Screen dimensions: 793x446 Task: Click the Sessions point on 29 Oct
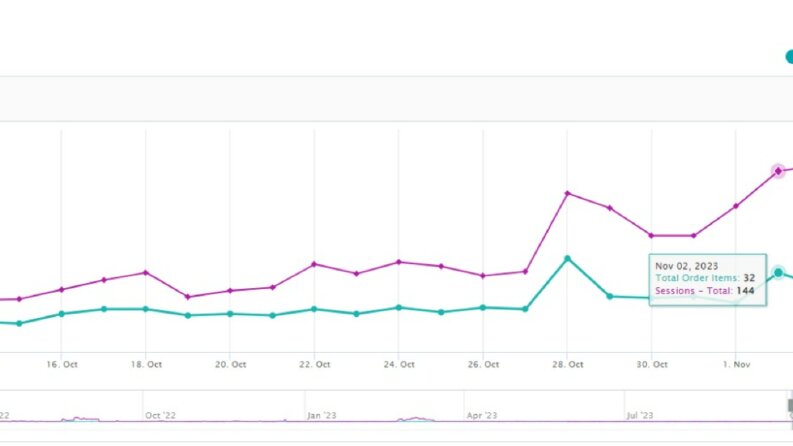[610, 208]
